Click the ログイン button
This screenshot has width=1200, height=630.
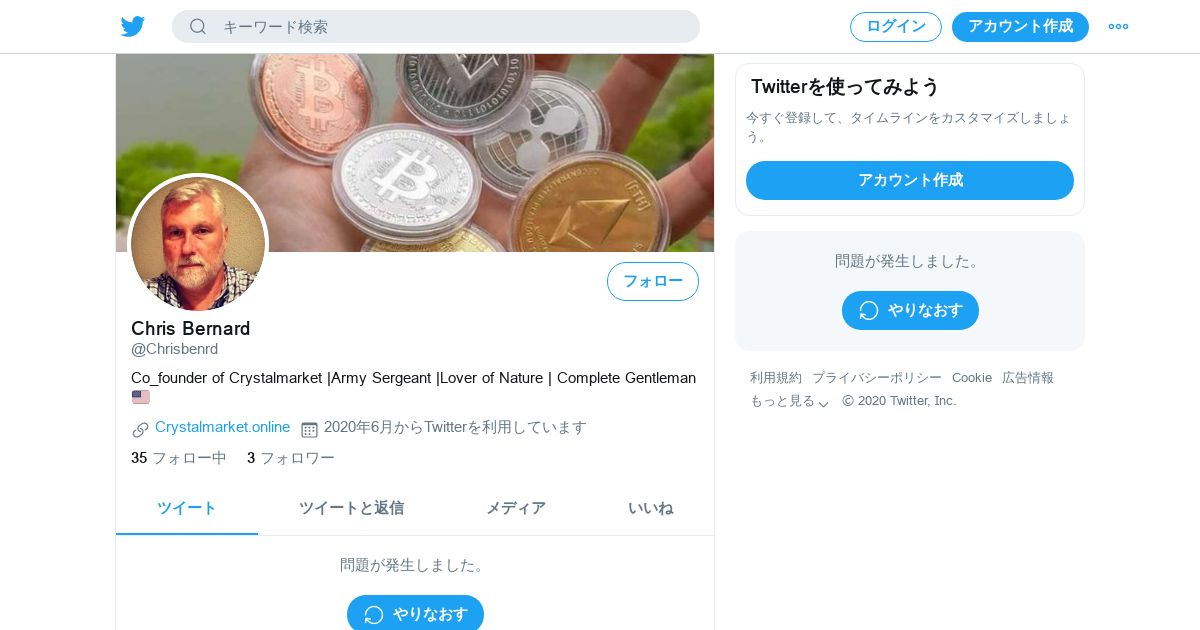pos(896,27)
